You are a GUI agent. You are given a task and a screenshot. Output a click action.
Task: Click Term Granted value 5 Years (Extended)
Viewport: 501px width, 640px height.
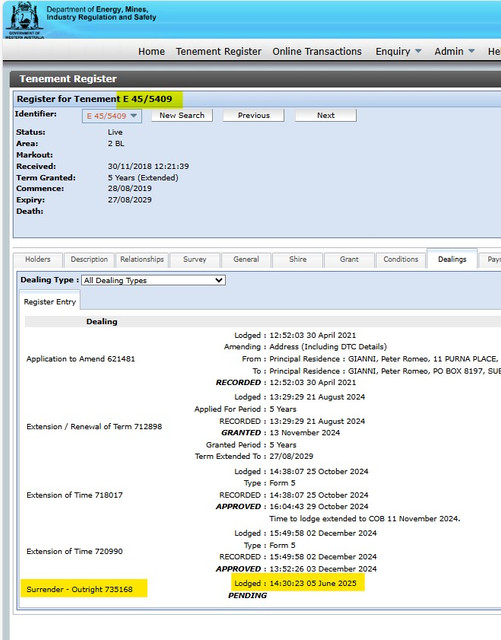143,178
